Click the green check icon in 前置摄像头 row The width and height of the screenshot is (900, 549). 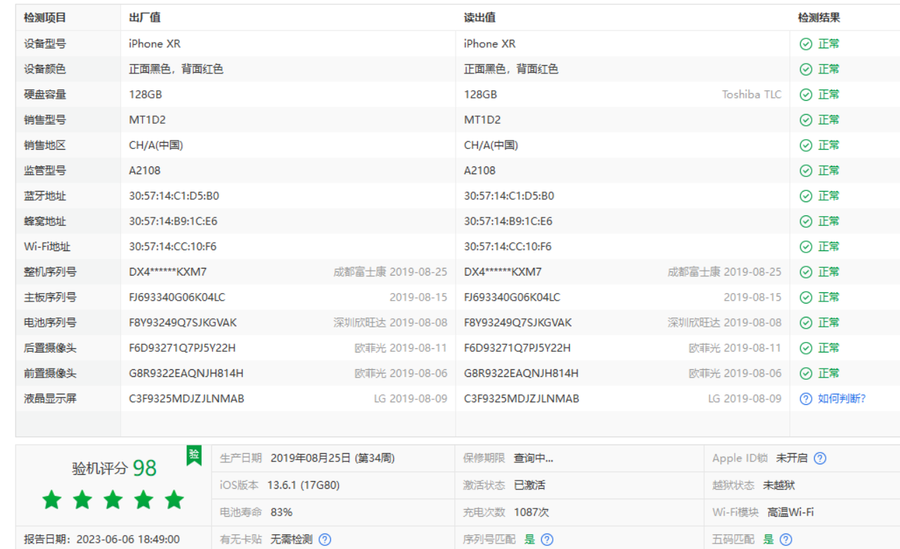pos(806,374)
